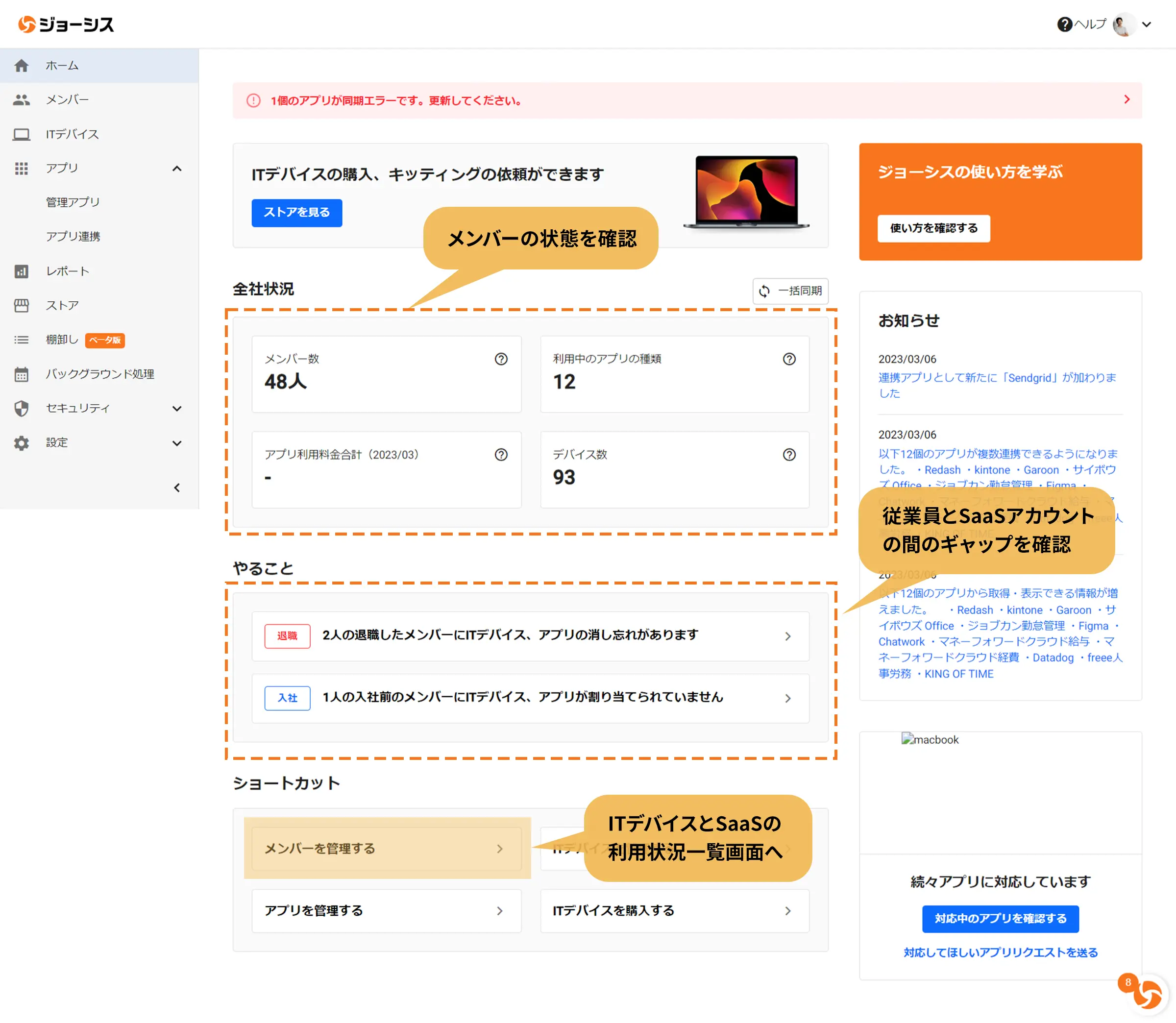Click the help question mark icon
This screenshot has height=1023, width=1176.
(1064, 24)
